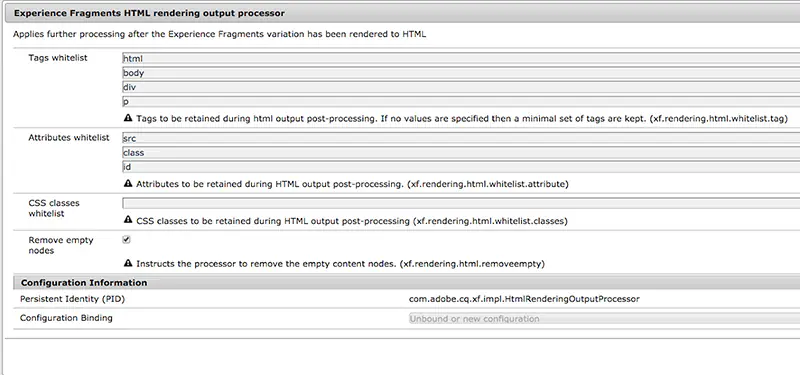This screenshot has height=375, width=800.
Task: Uncheck the Remove empty nodes checkbox
Action: click(127, 239)
